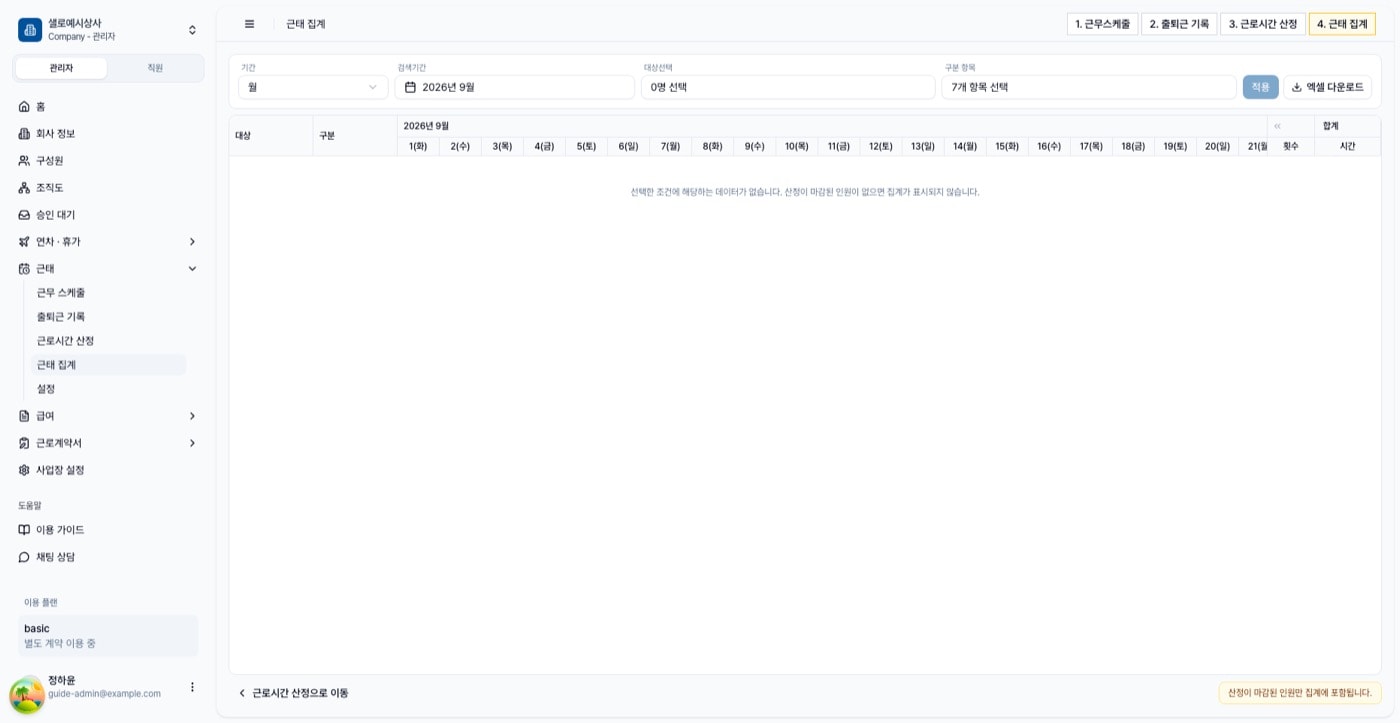Switch to 관리자 mode
The height and width of the screenshot is (723, 1400).
[x=61, y=67]
